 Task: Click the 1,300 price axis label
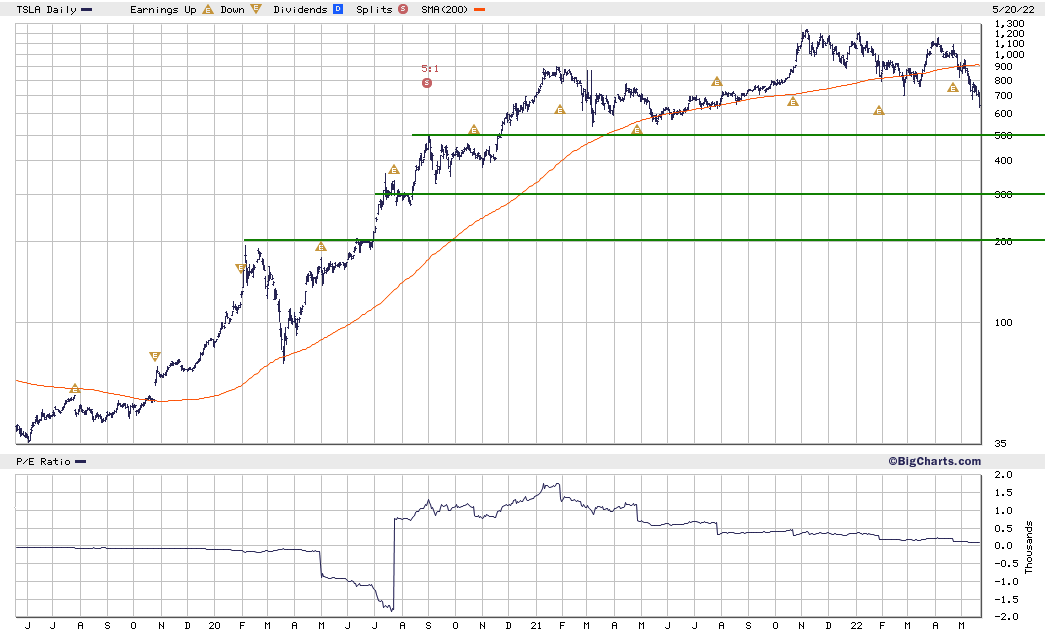click(x=1009, y=24)
